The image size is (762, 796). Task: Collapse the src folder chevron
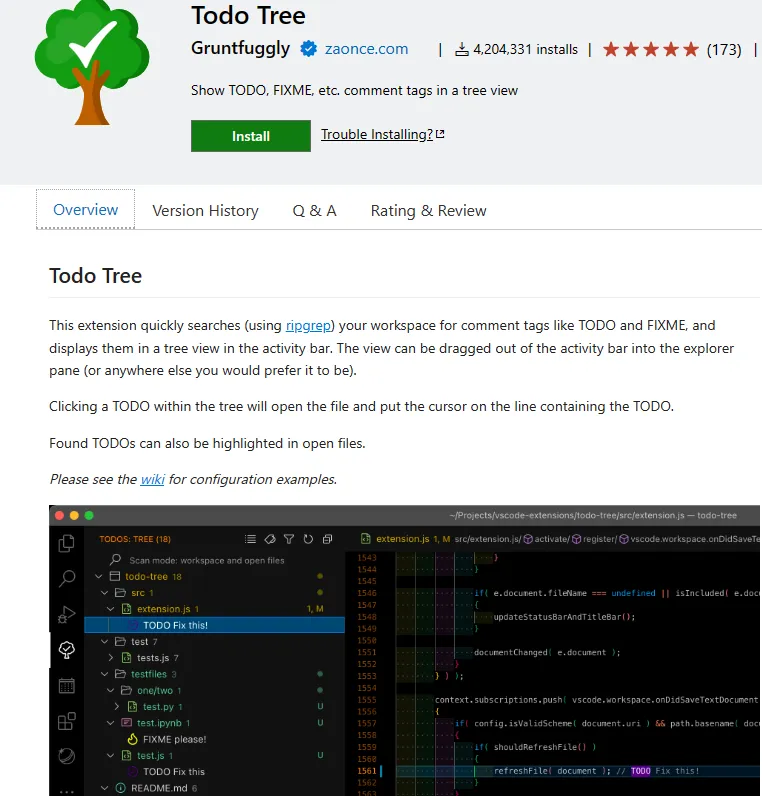105,593
